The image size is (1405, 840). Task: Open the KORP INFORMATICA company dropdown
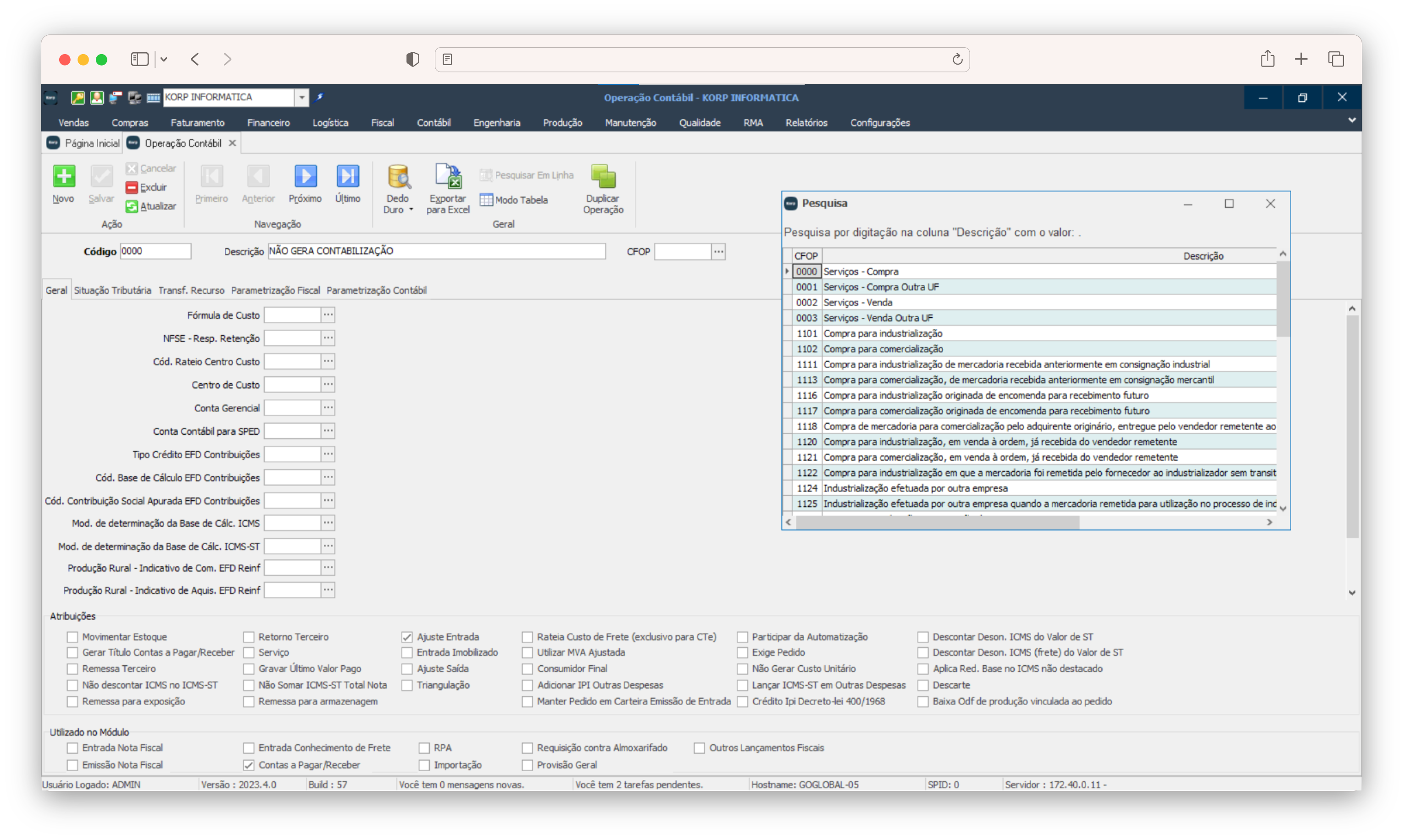[302, 97]
